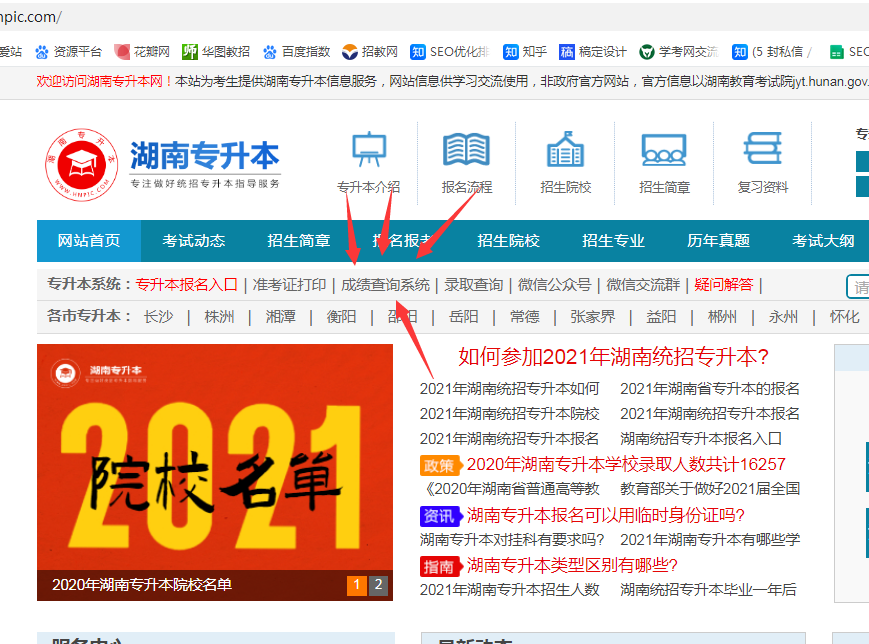This screenshot has width=869, height=644.
Task: Click the 专升本介绍 easel icon
Action: tap(369, 149)
